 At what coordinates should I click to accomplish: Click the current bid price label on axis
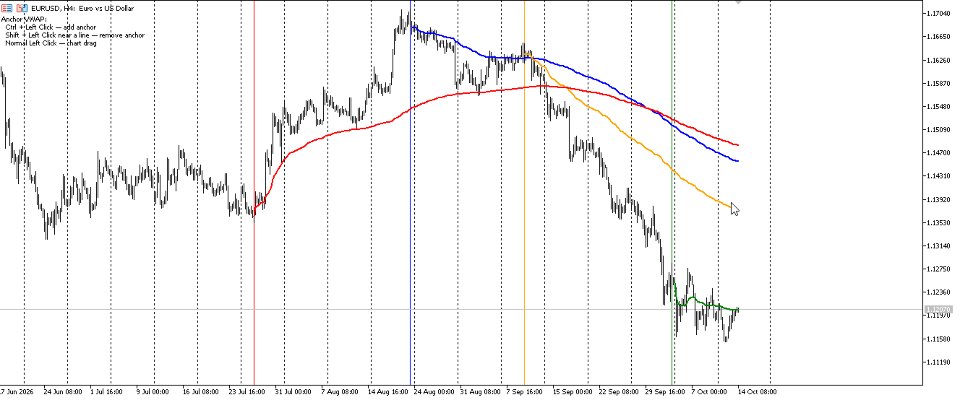pyautogui.click(x=937, y=310)
